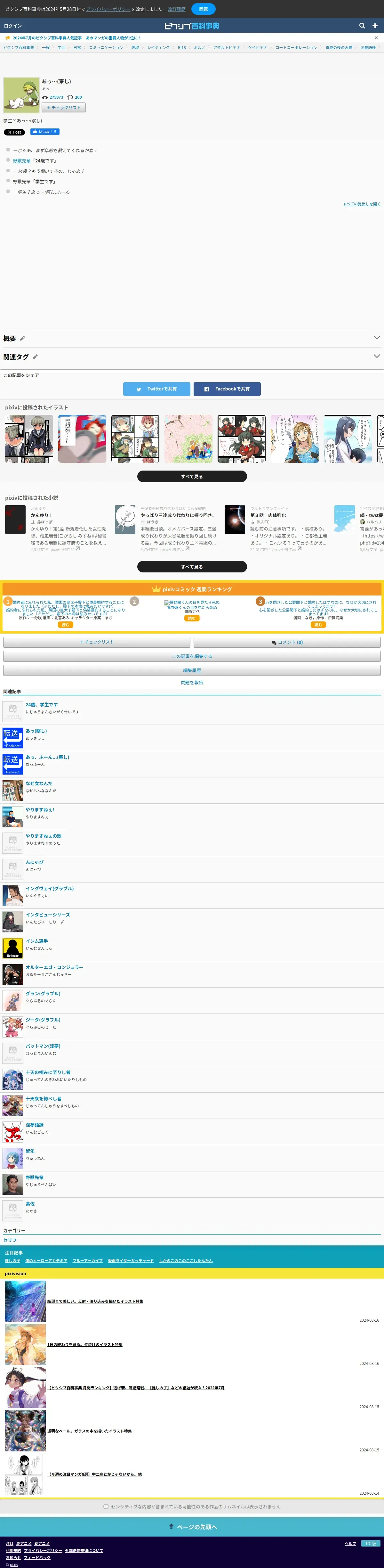
Task: Click the 200 comment count link
Action: (78, 97)
